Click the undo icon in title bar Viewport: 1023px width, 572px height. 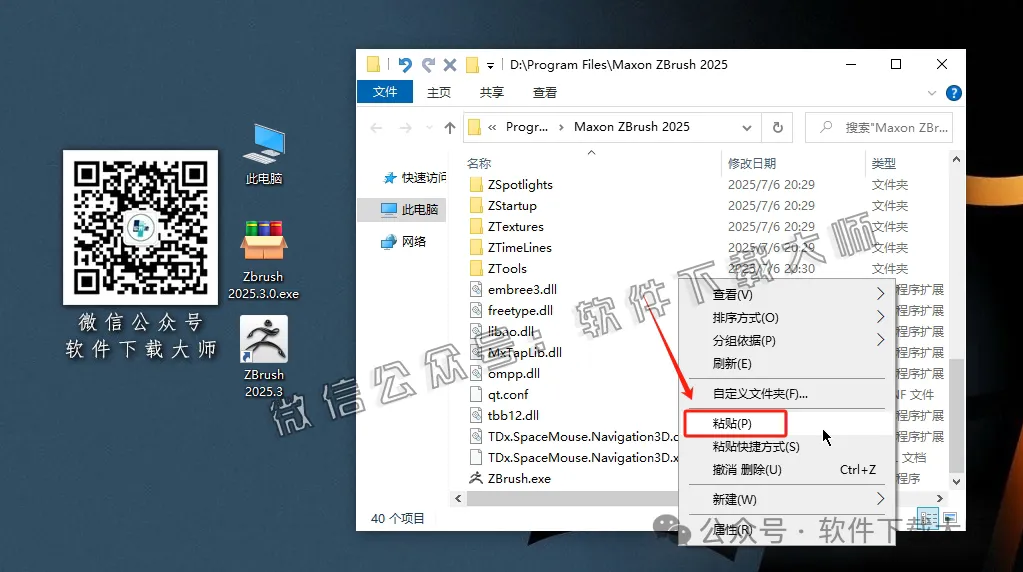pos(405,65)
